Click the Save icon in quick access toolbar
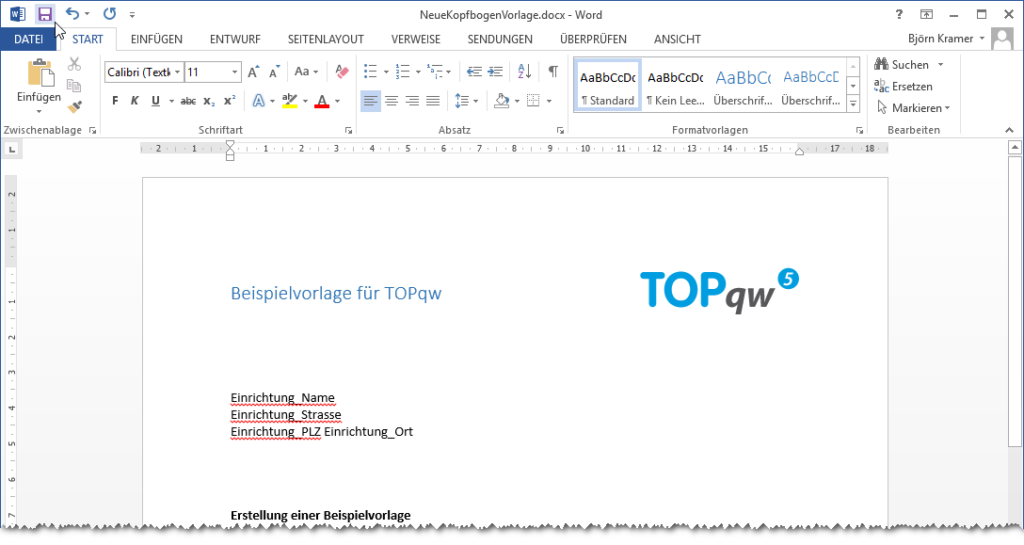1024x545 pixels. (45, 14)
